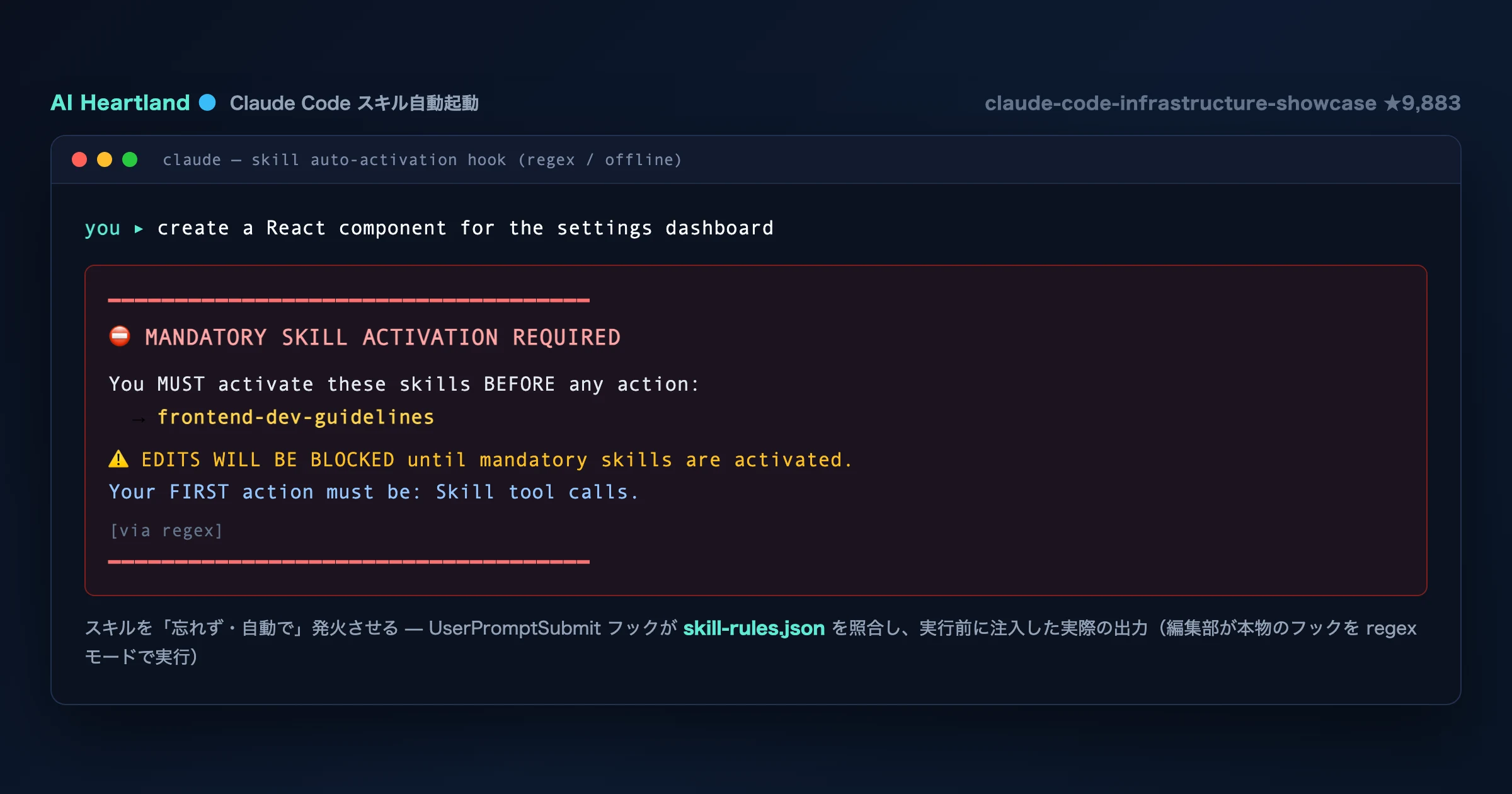Screen dimensions: 1512x794
Task: Click the Japanese caption mentioning UserPromptSubmit
Action: (750, 642)
